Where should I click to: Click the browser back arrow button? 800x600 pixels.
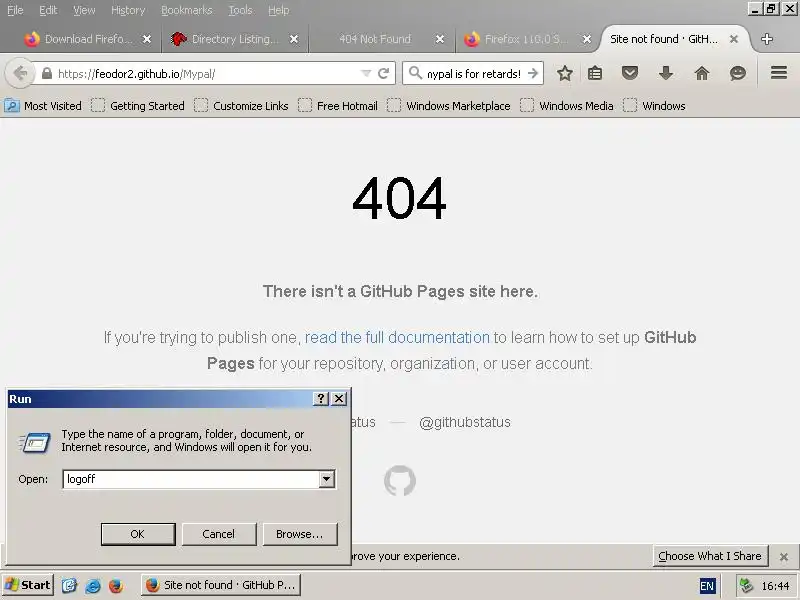pos(20,73)
